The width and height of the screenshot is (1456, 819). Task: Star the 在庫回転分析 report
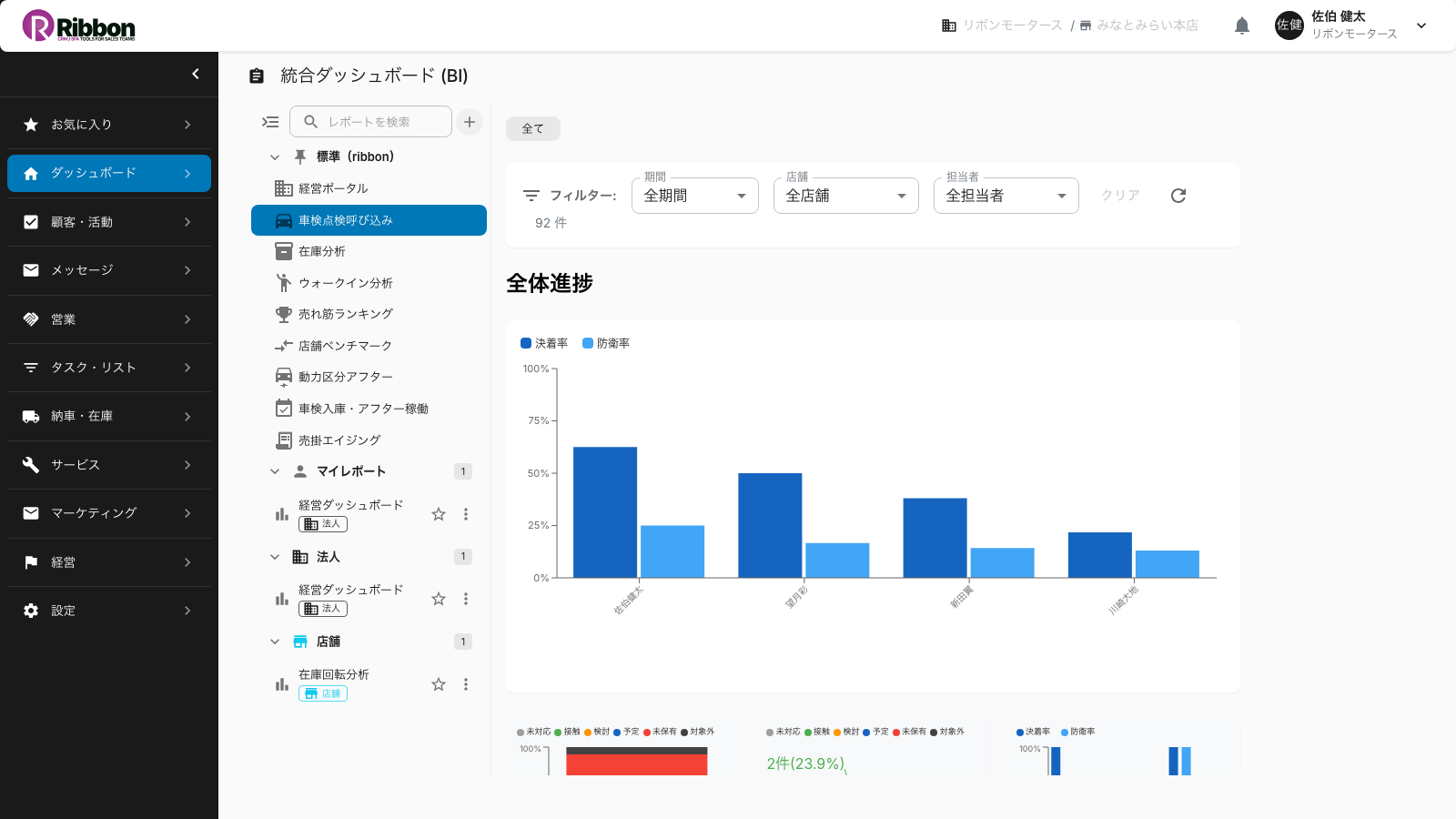point(439,684)
